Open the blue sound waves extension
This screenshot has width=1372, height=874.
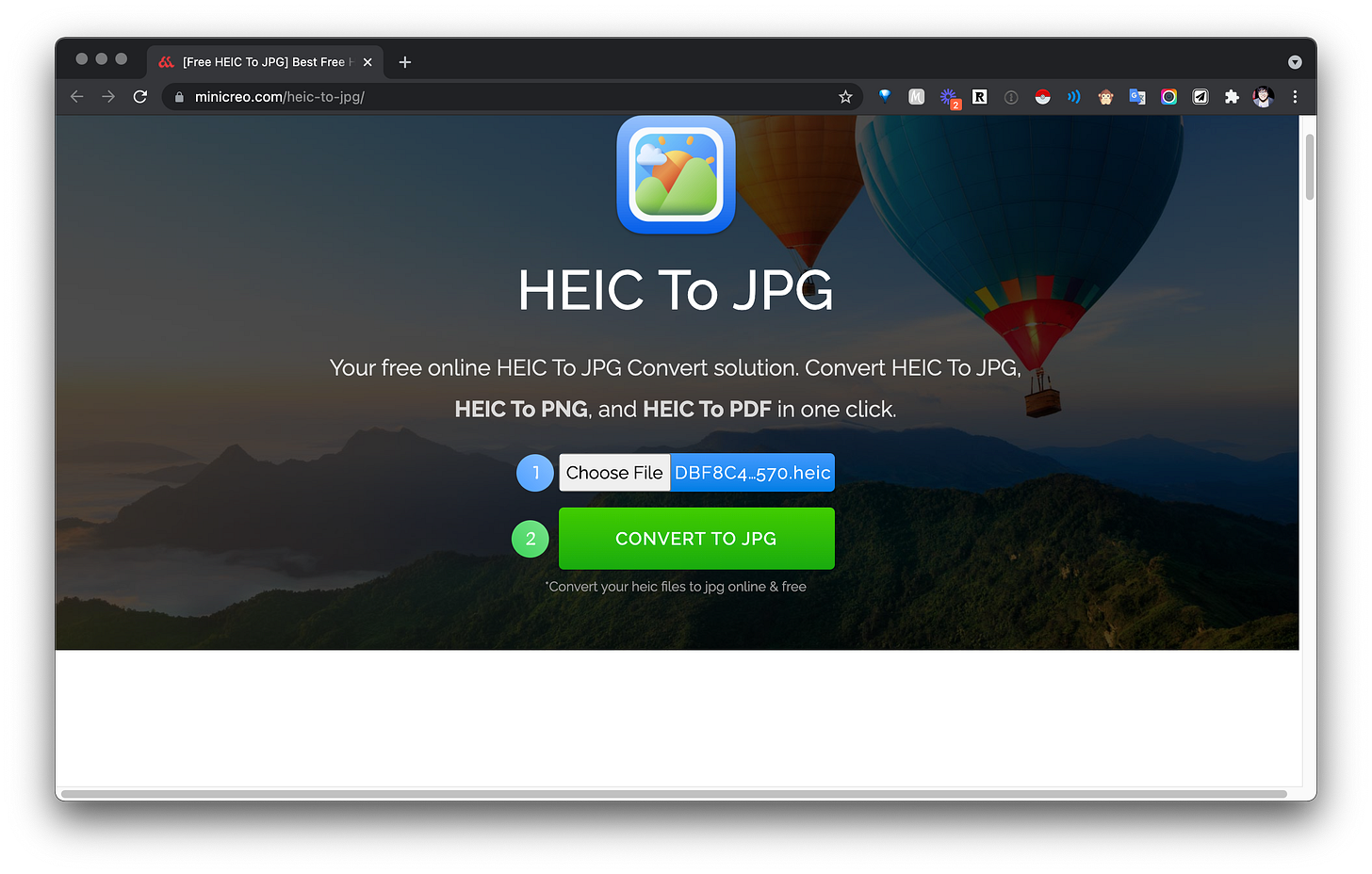[x=1073, y=97]
